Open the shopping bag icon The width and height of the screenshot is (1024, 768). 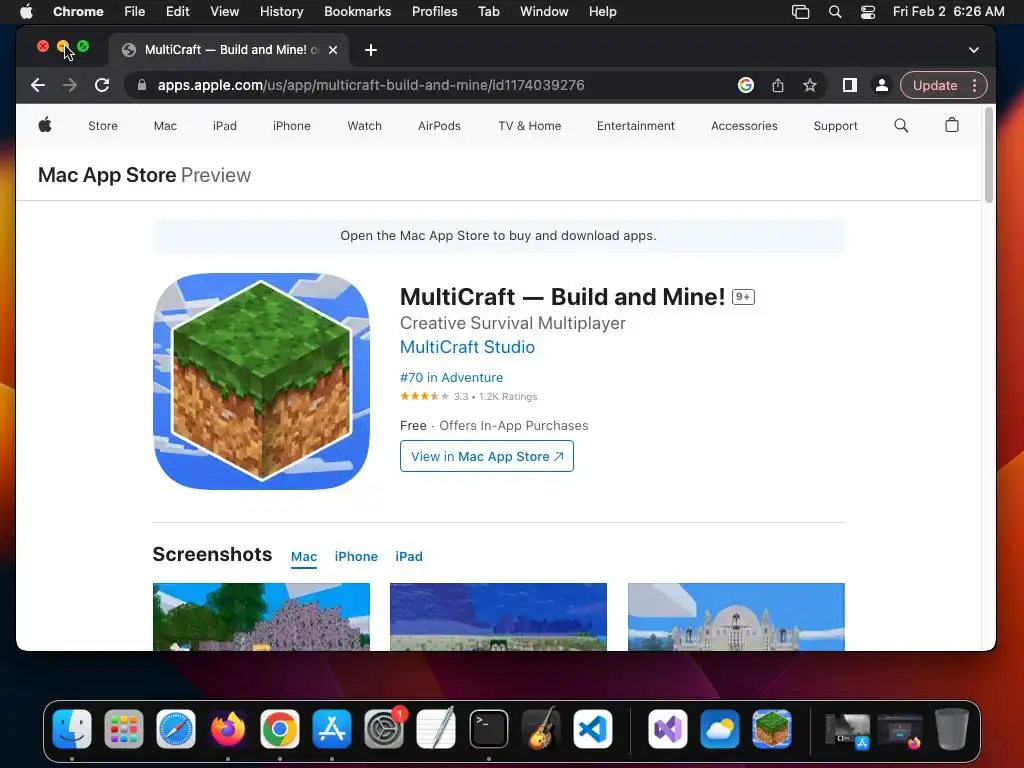pos(952,125)
